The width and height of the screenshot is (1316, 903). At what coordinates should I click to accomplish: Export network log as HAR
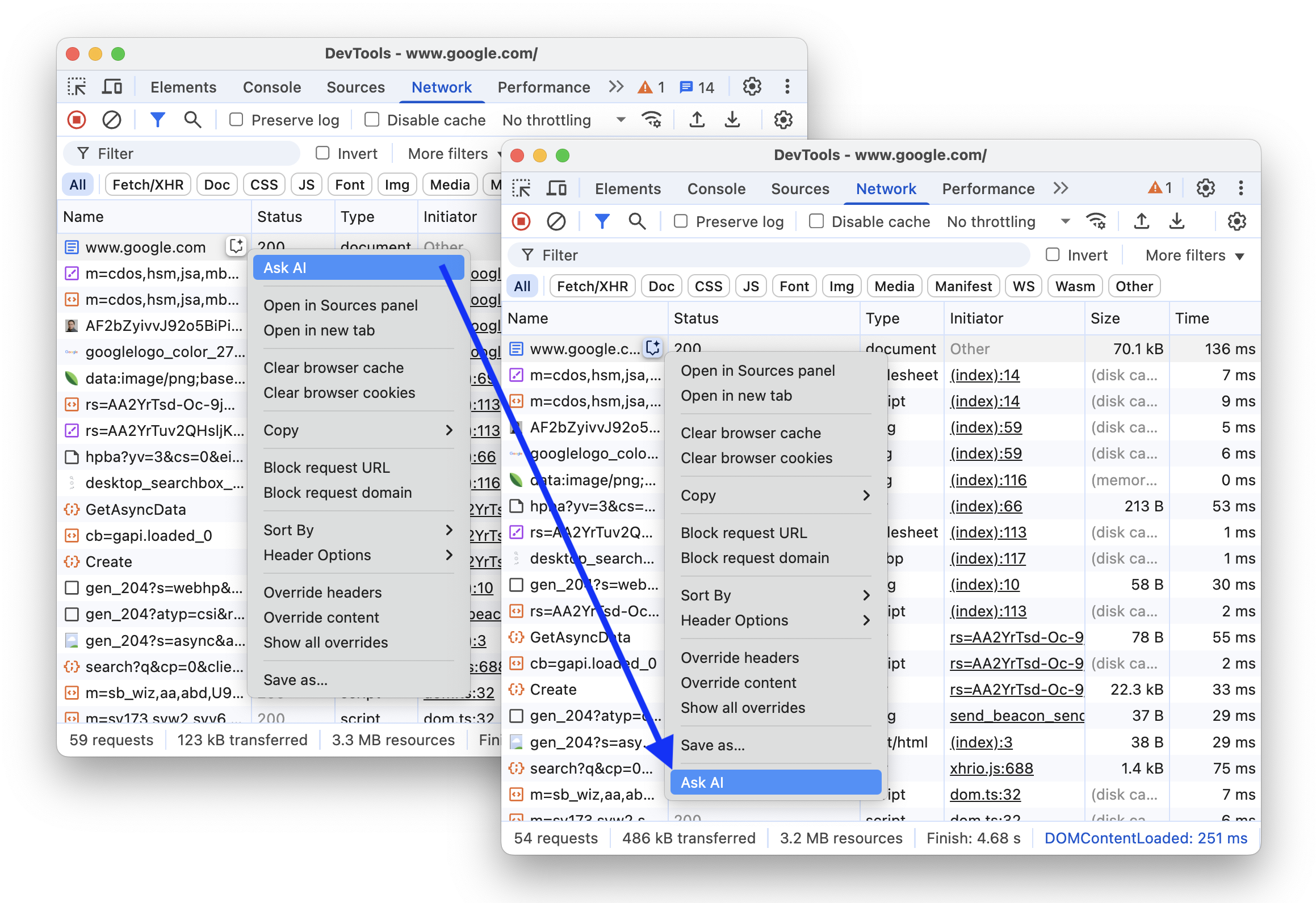1177,221
